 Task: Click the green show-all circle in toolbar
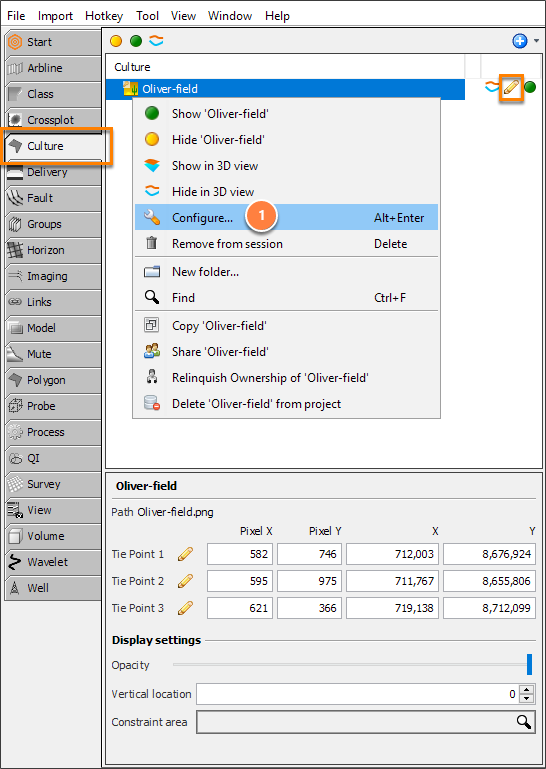136,41
